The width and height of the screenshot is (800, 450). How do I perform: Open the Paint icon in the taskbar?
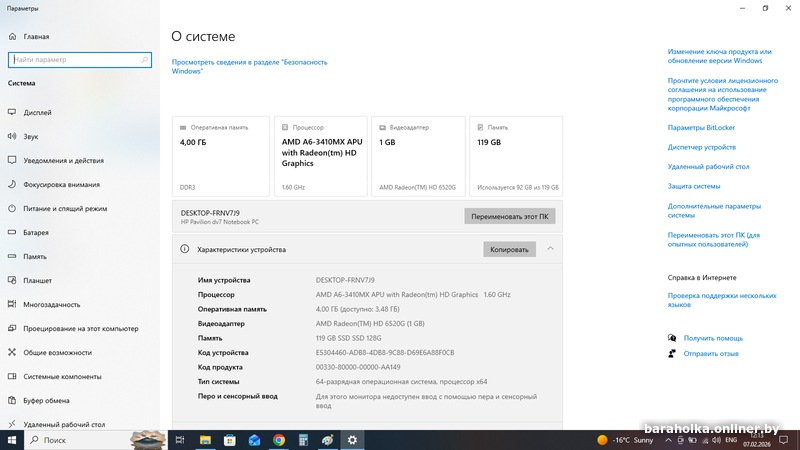pyautogui.click(x=328, y=440)
